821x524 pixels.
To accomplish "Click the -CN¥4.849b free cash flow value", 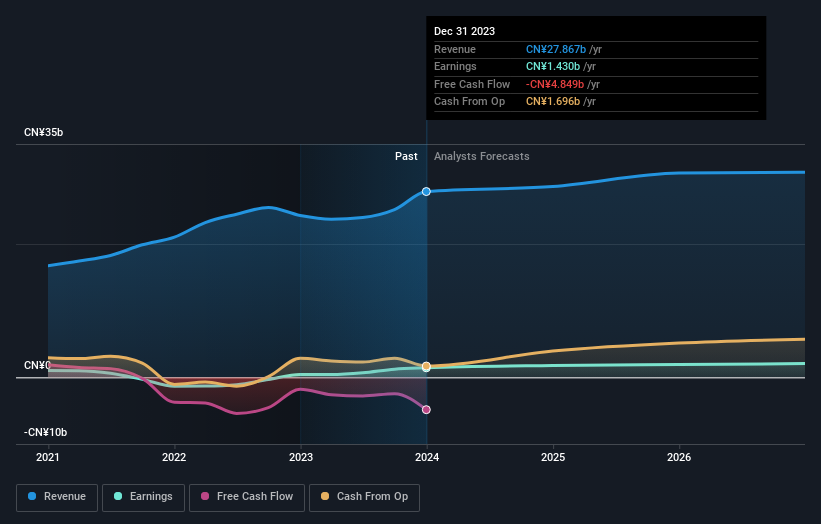I will (x=555, y=84).
